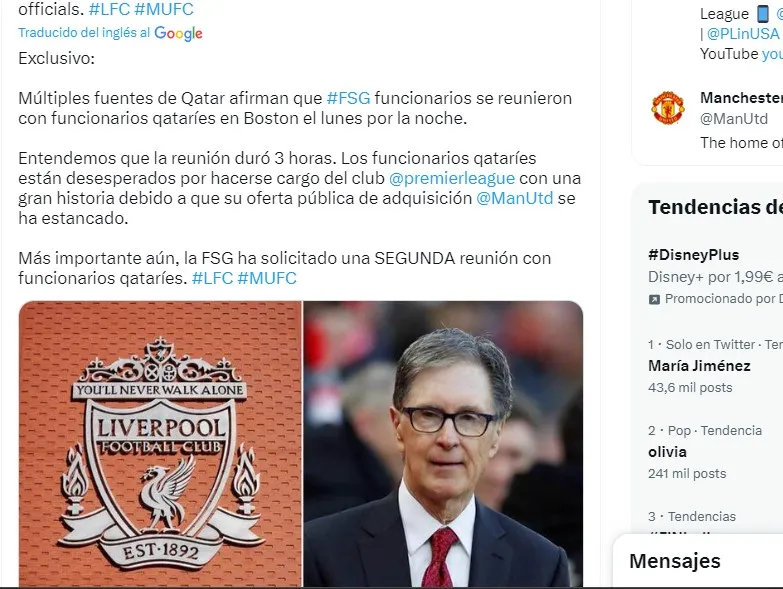The image size is (783, 589).
Task: Open the @premierleague mention link
Action: pyautogui.click(x=452, y=178)
